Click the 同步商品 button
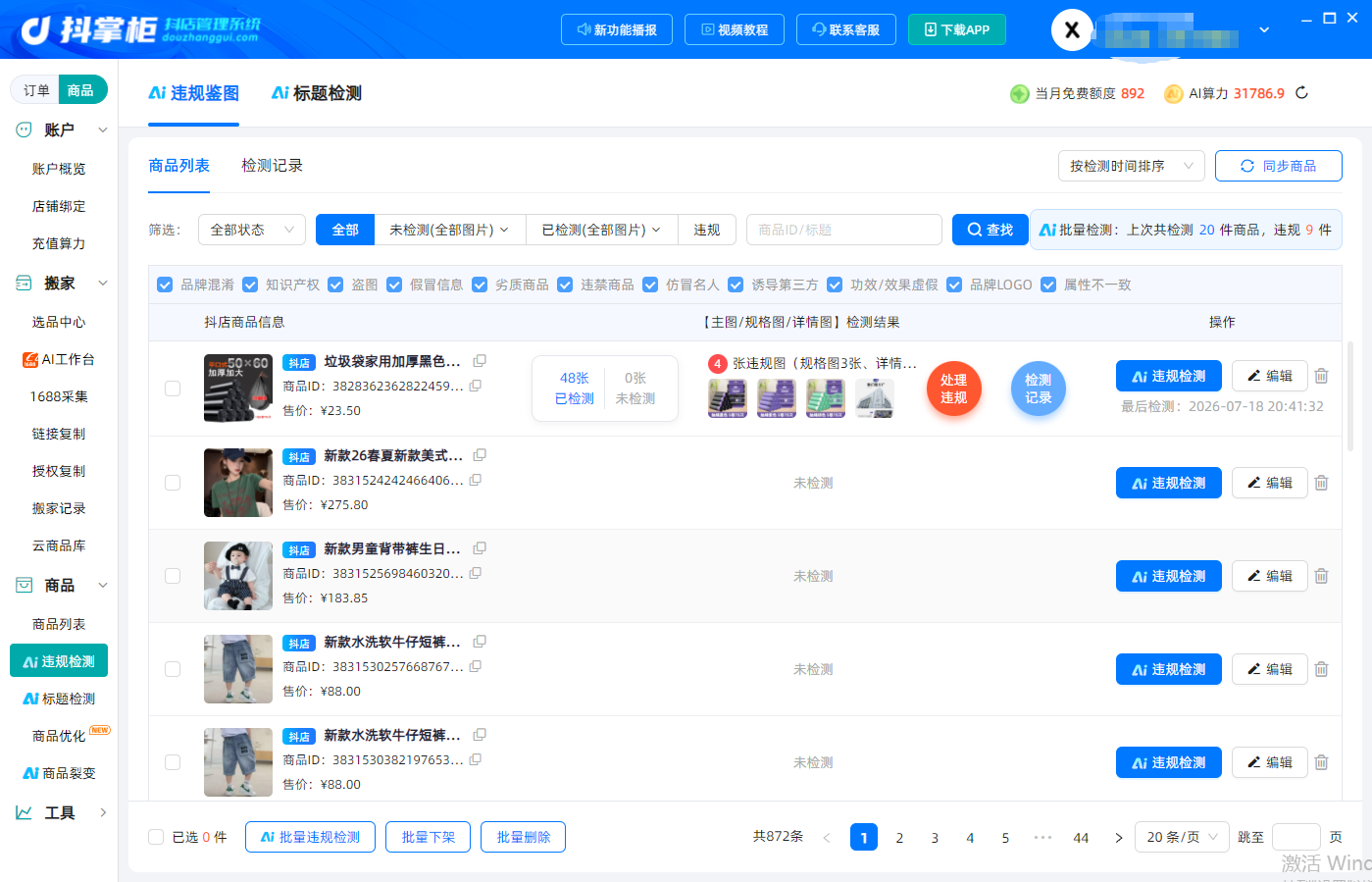Viewport: 1372px width, 882px height. coord(1279,166)
